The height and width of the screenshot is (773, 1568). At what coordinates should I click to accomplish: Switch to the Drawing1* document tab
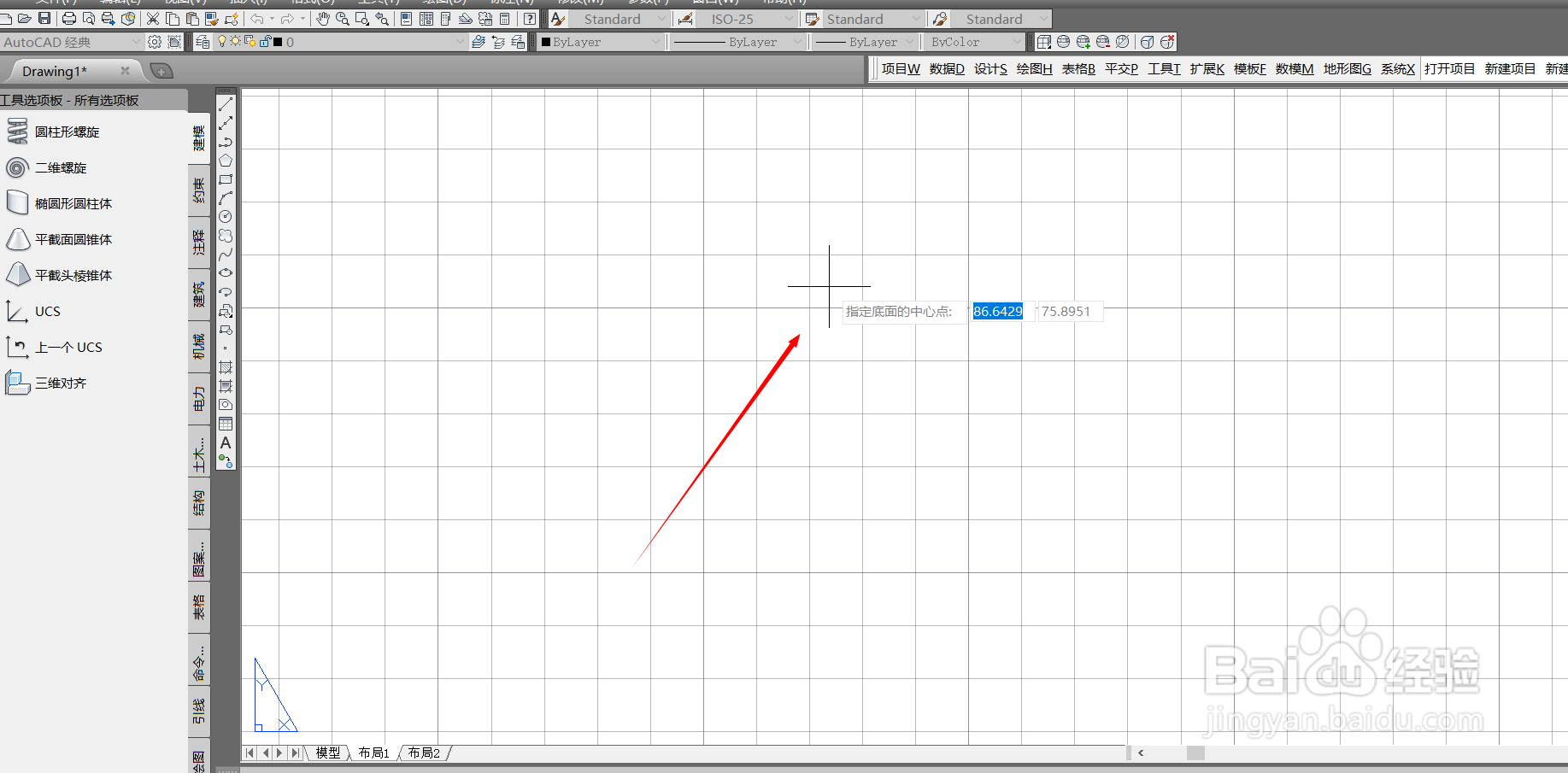[55, 71]
